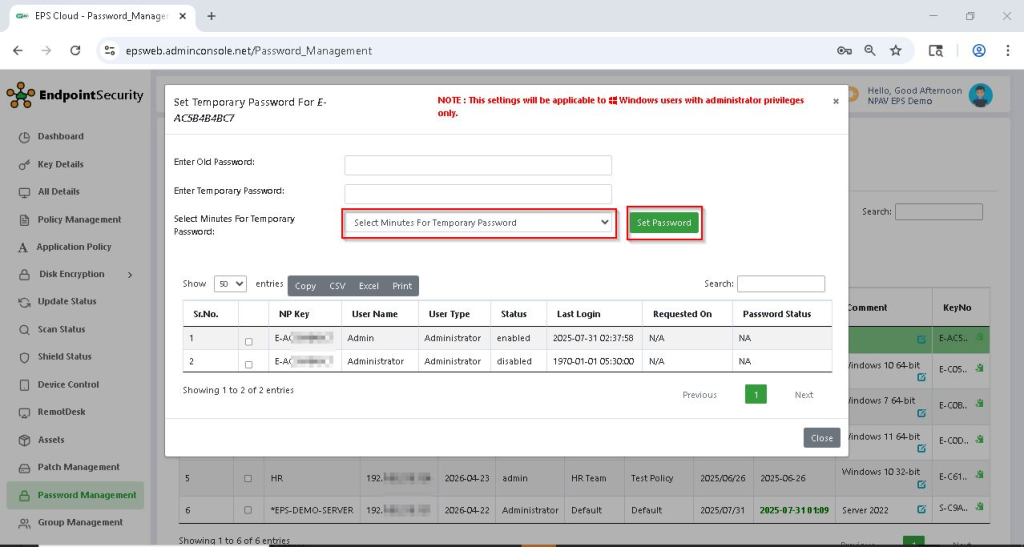Change the Show entries count dropdown
1024x547 pixels.
point(230,284)
